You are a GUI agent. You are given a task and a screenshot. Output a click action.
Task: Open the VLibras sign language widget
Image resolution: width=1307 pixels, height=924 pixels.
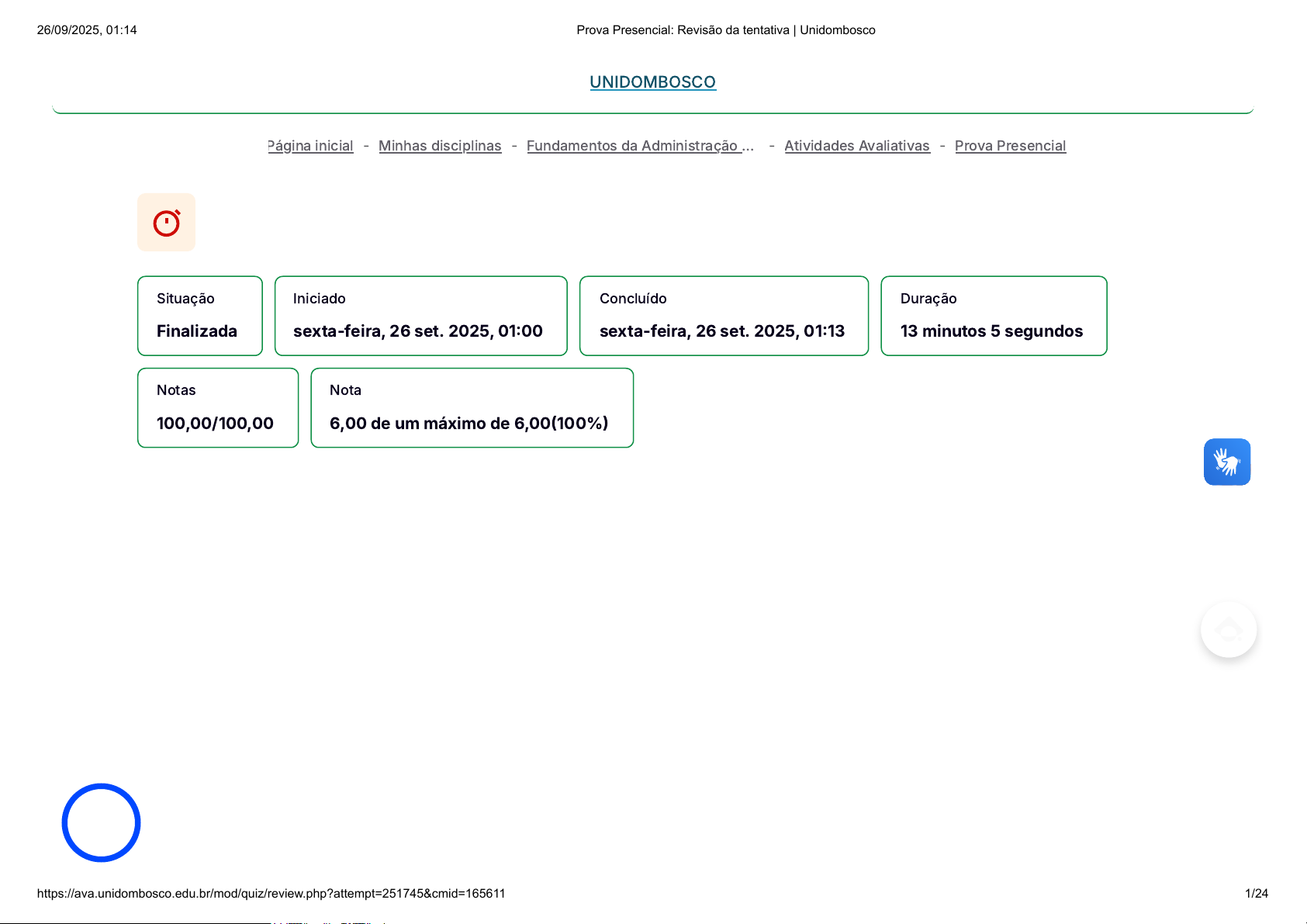pos(1226,462)
